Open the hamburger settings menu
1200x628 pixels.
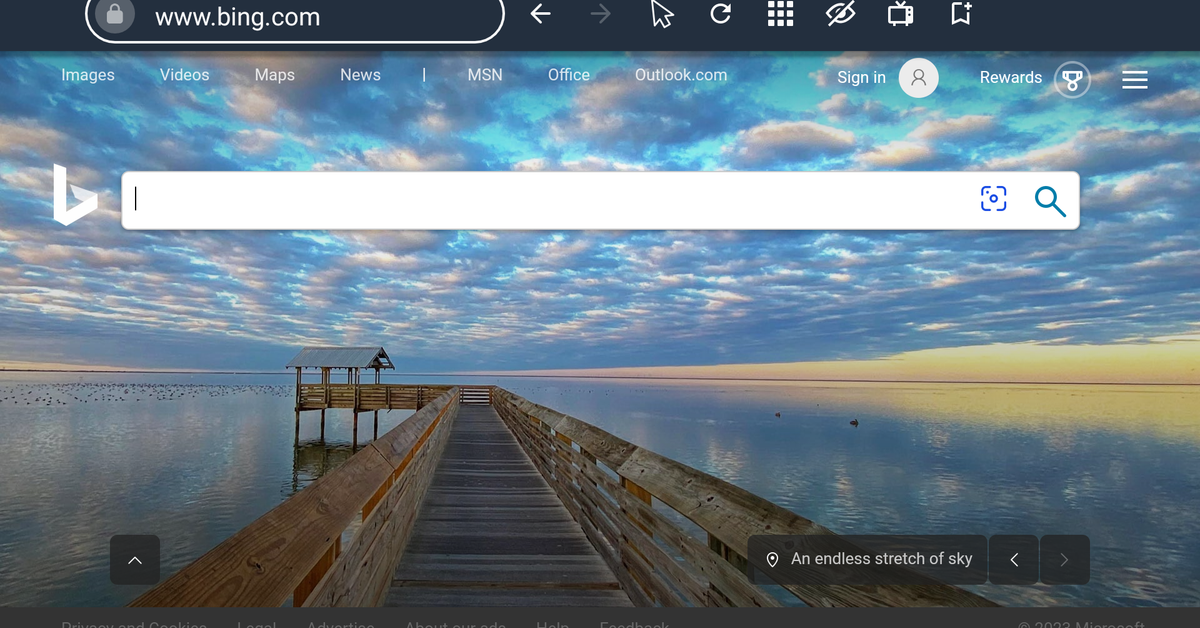1134,79
